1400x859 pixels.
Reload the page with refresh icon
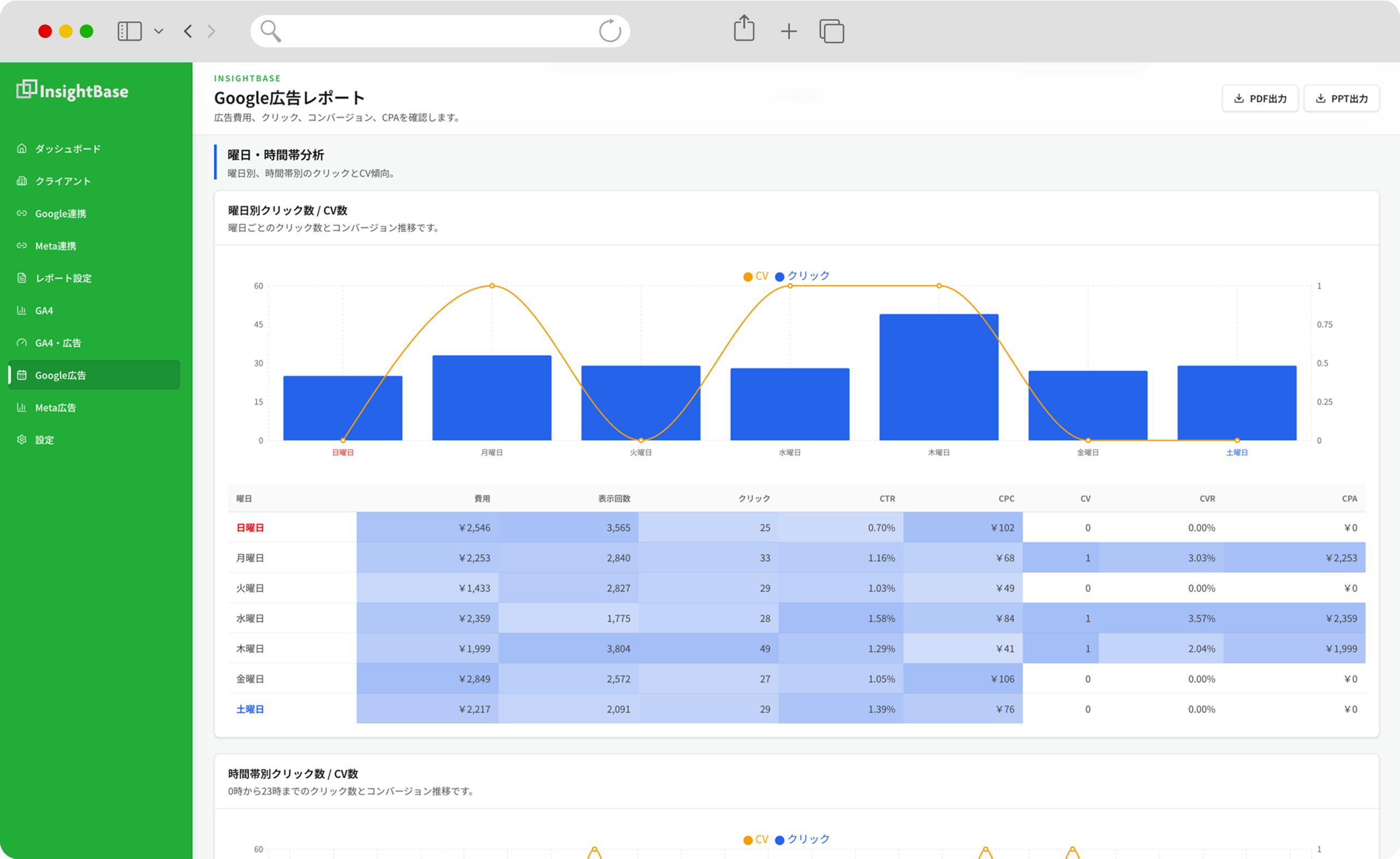(x=610, y=31)
